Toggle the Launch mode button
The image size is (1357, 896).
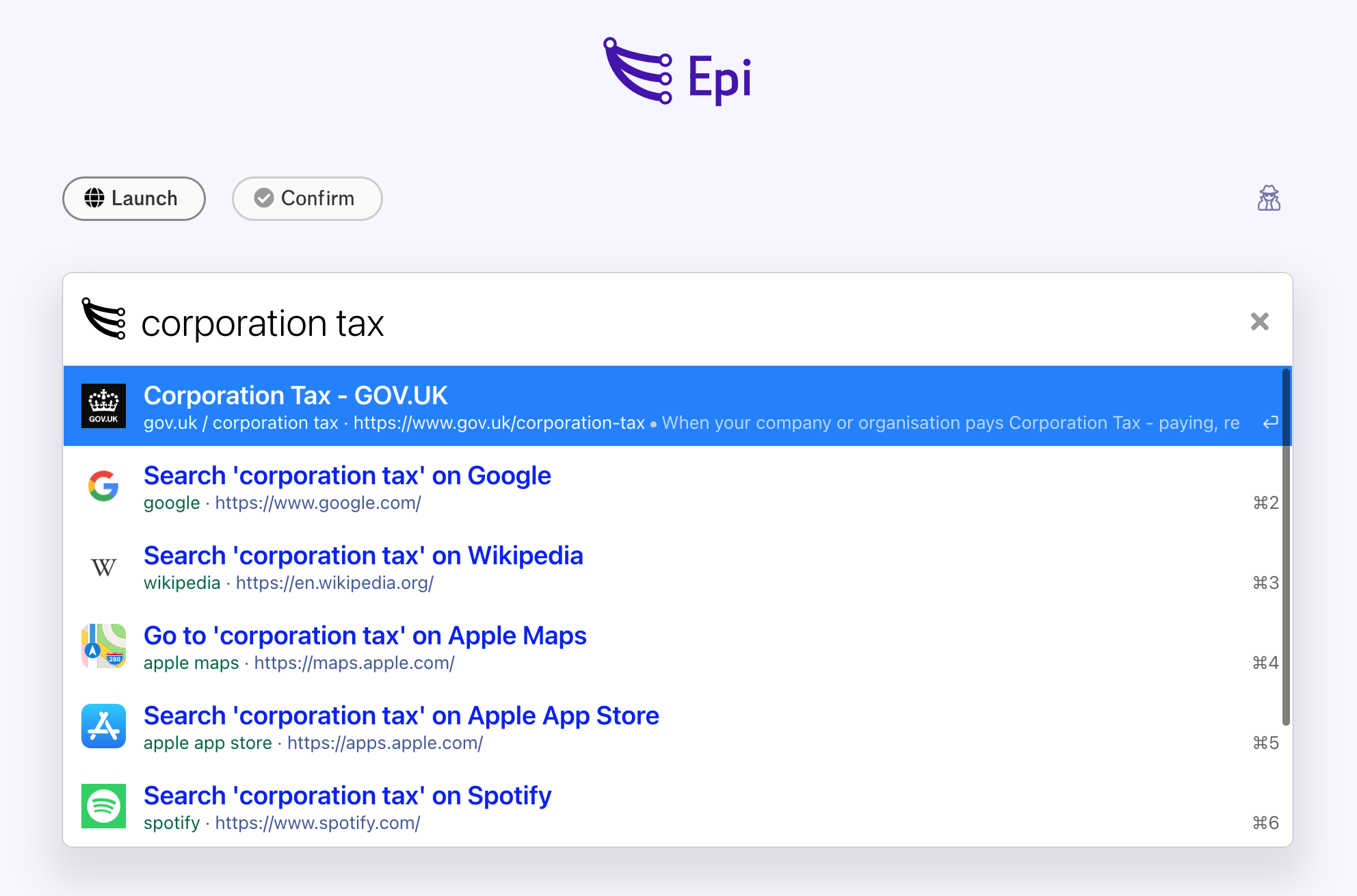[x=134, y=198]
